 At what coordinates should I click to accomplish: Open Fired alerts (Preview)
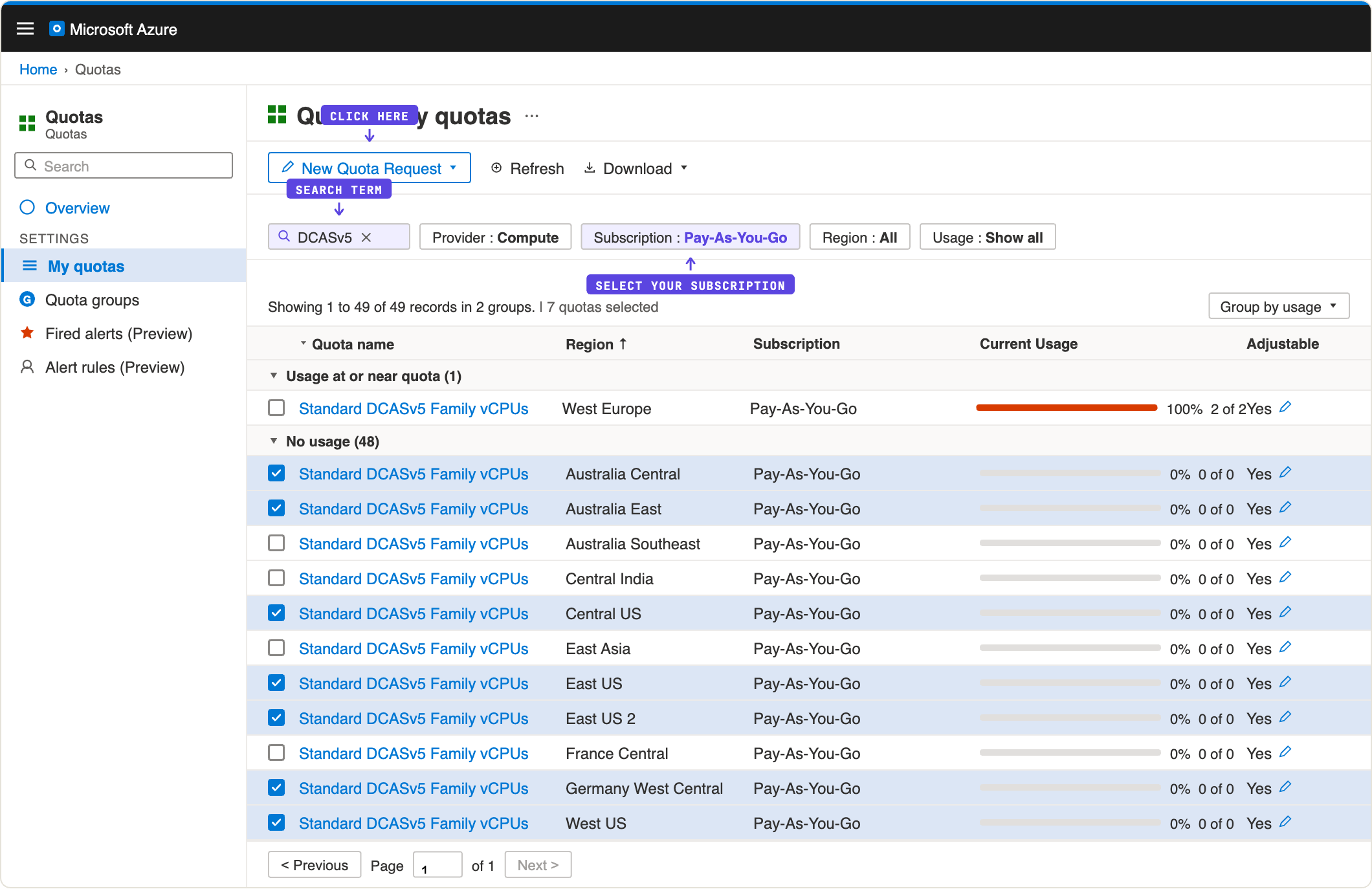119,334
